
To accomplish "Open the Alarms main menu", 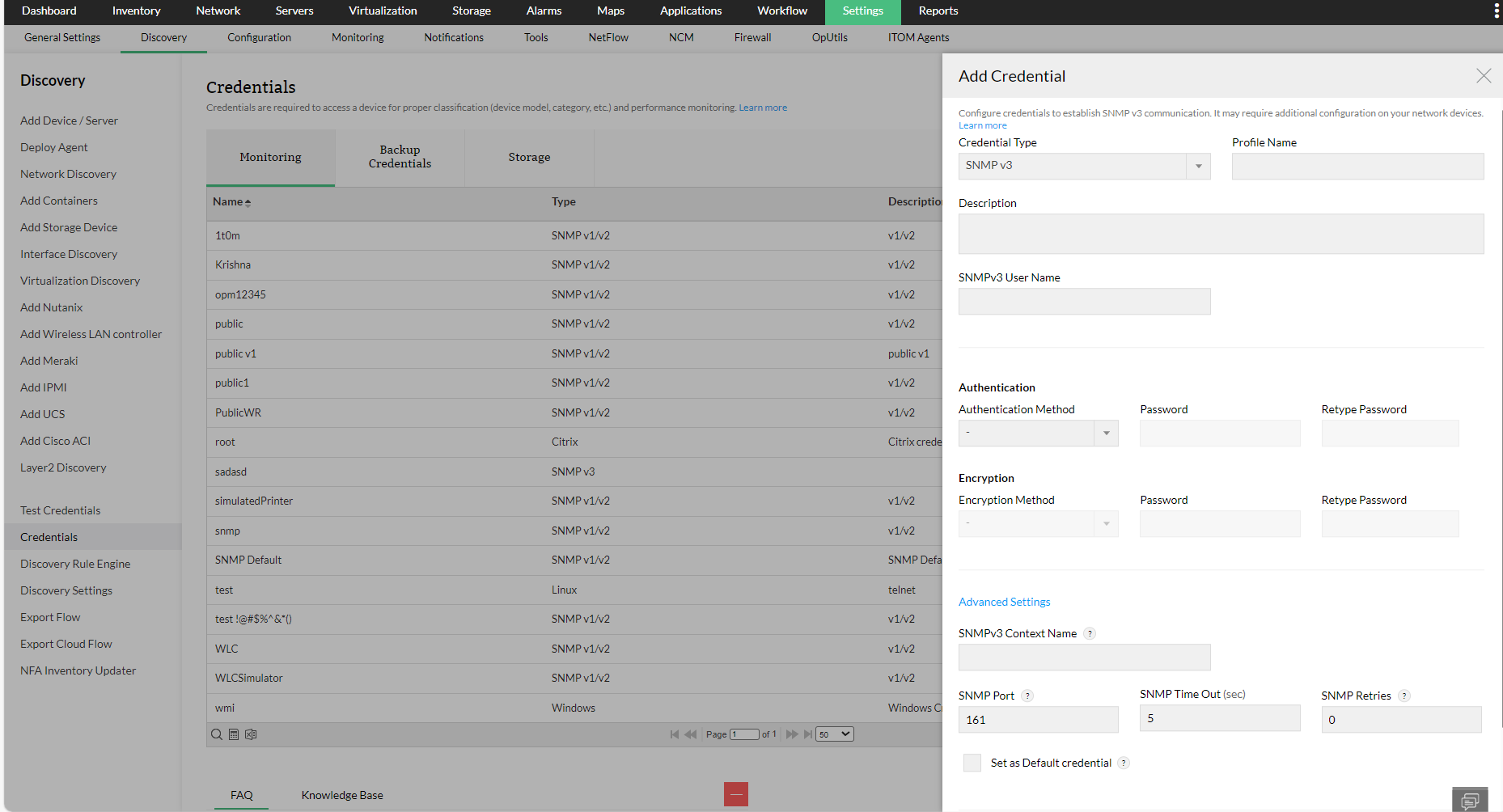I will (x=544, y=11).
